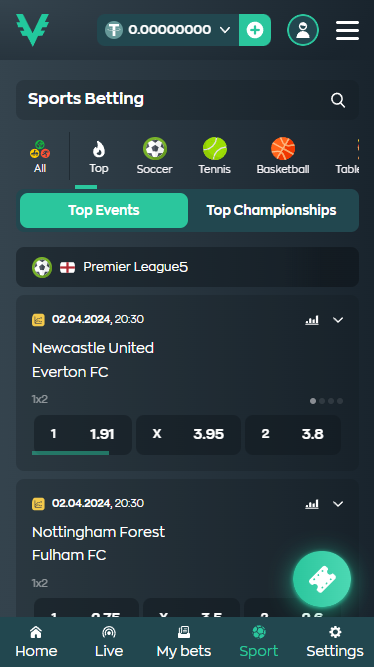The width and height of the screenshot is (374, 667).
Task: Select the Top Events tab
Action: tap(104, 211)
